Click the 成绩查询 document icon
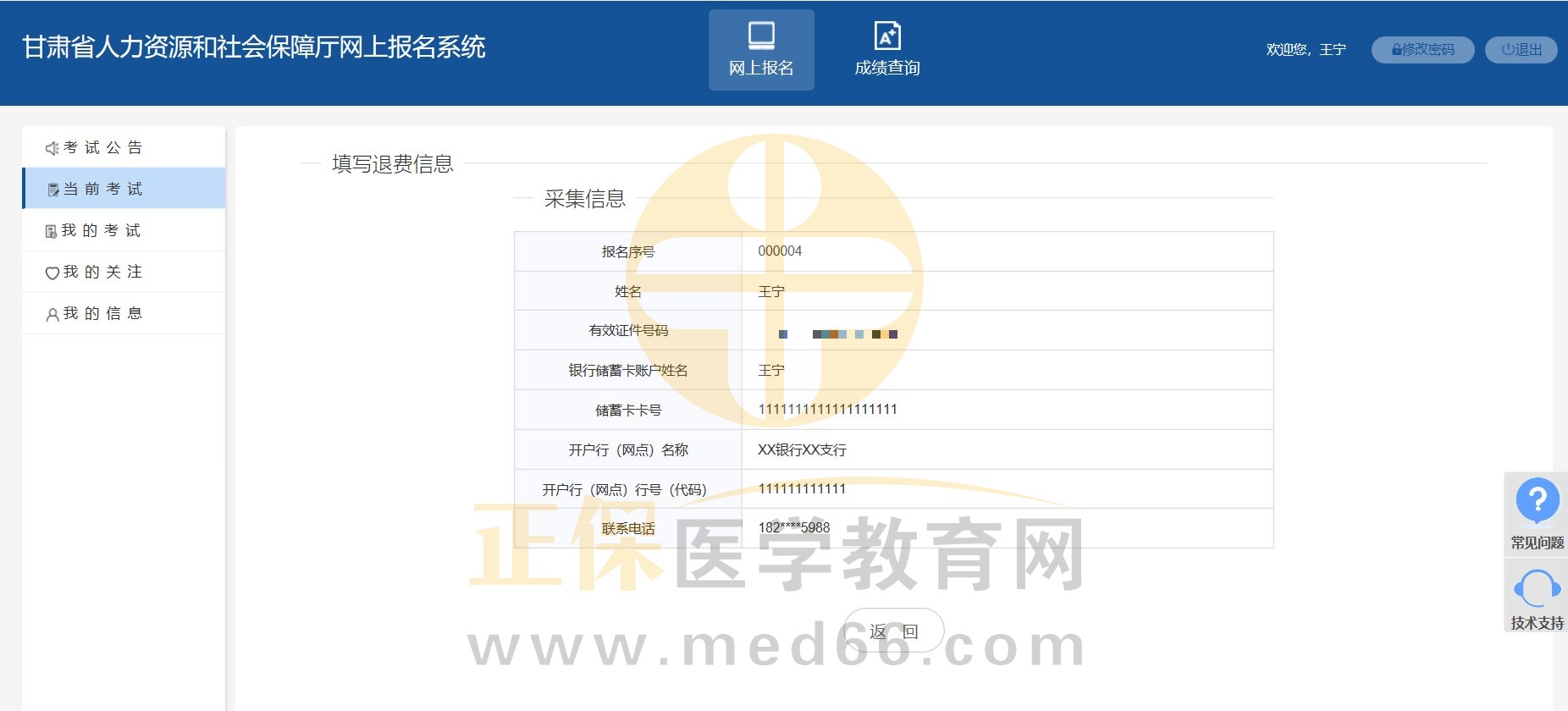The width and height of the screenshot is (1568, 711). [x=886, y=36]
